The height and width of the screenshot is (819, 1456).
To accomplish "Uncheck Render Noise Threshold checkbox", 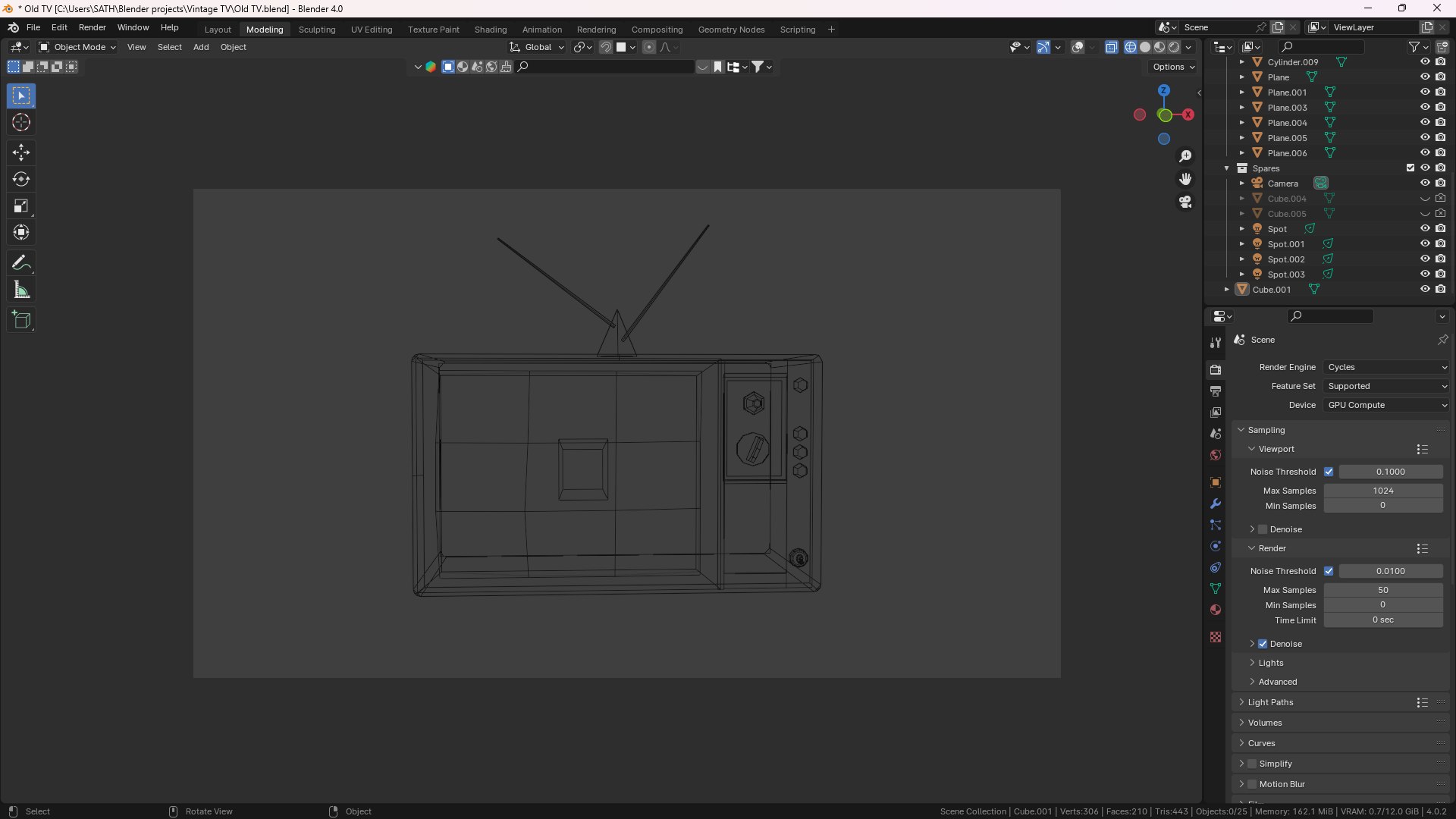I will click(x=1329, y=571).
